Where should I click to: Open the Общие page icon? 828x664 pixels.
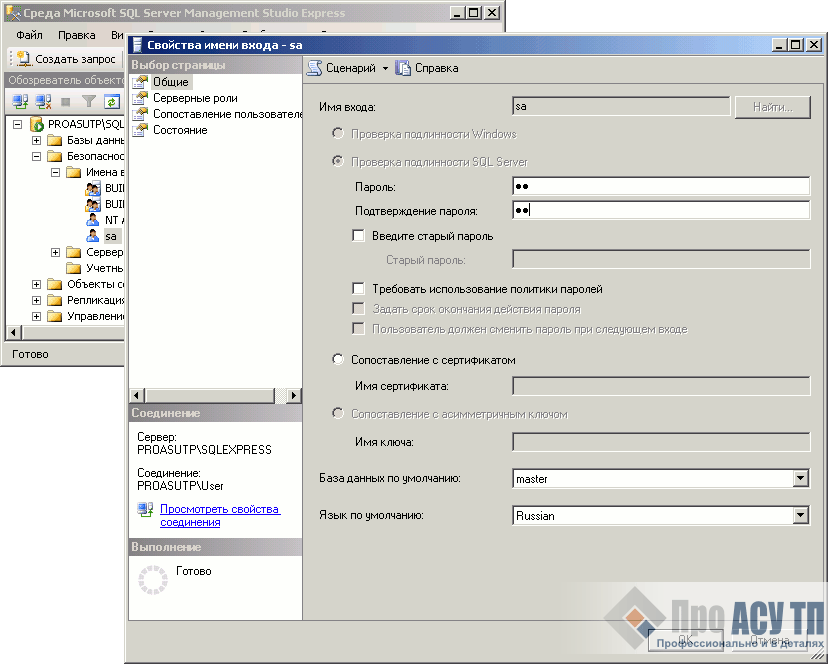click(x=140, y=82)
